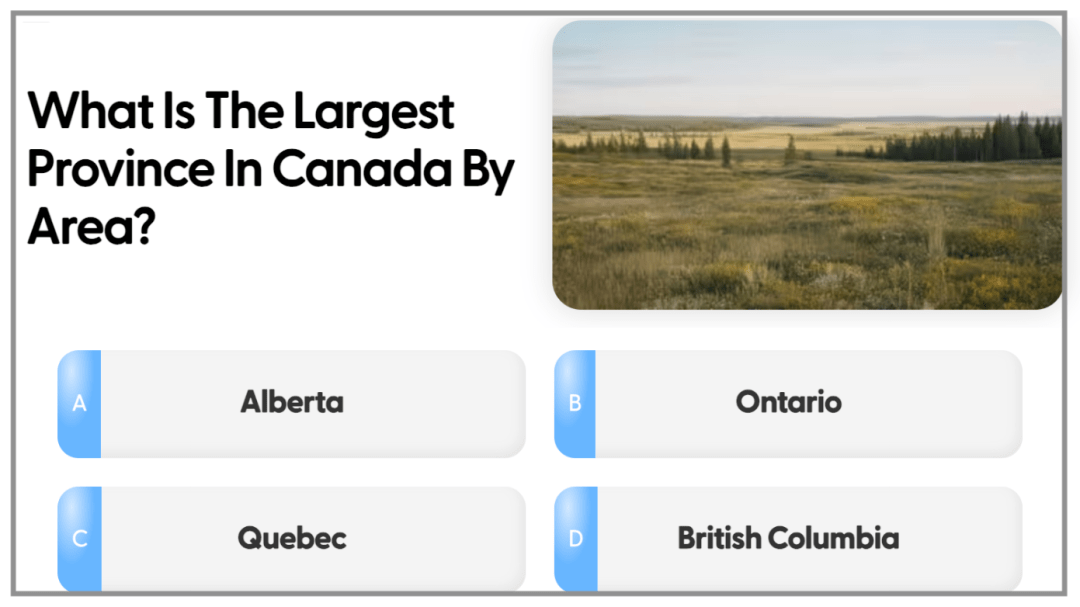This screenshot has width=1080, height=607.
Task: Click the word "Area?" in the question
Action: (x=90, y=227)
